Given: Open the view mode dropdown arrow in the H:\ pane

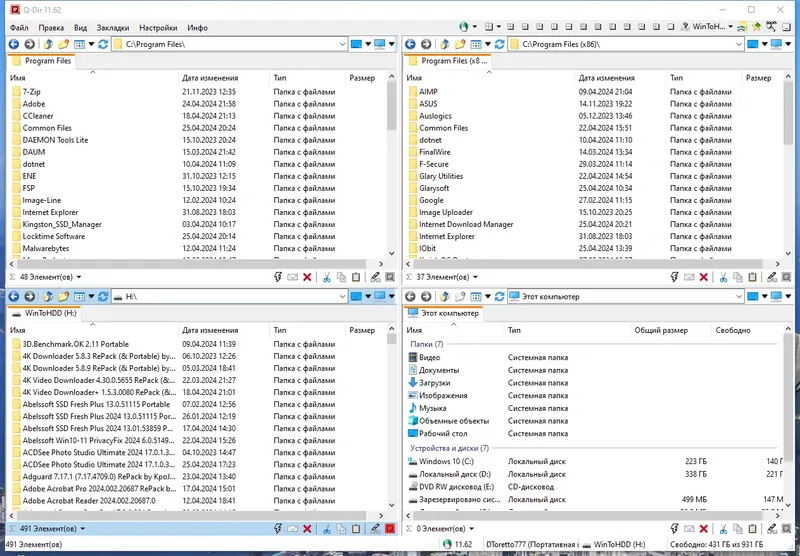Looking at the screenshot, I should (x=91, y=296).
